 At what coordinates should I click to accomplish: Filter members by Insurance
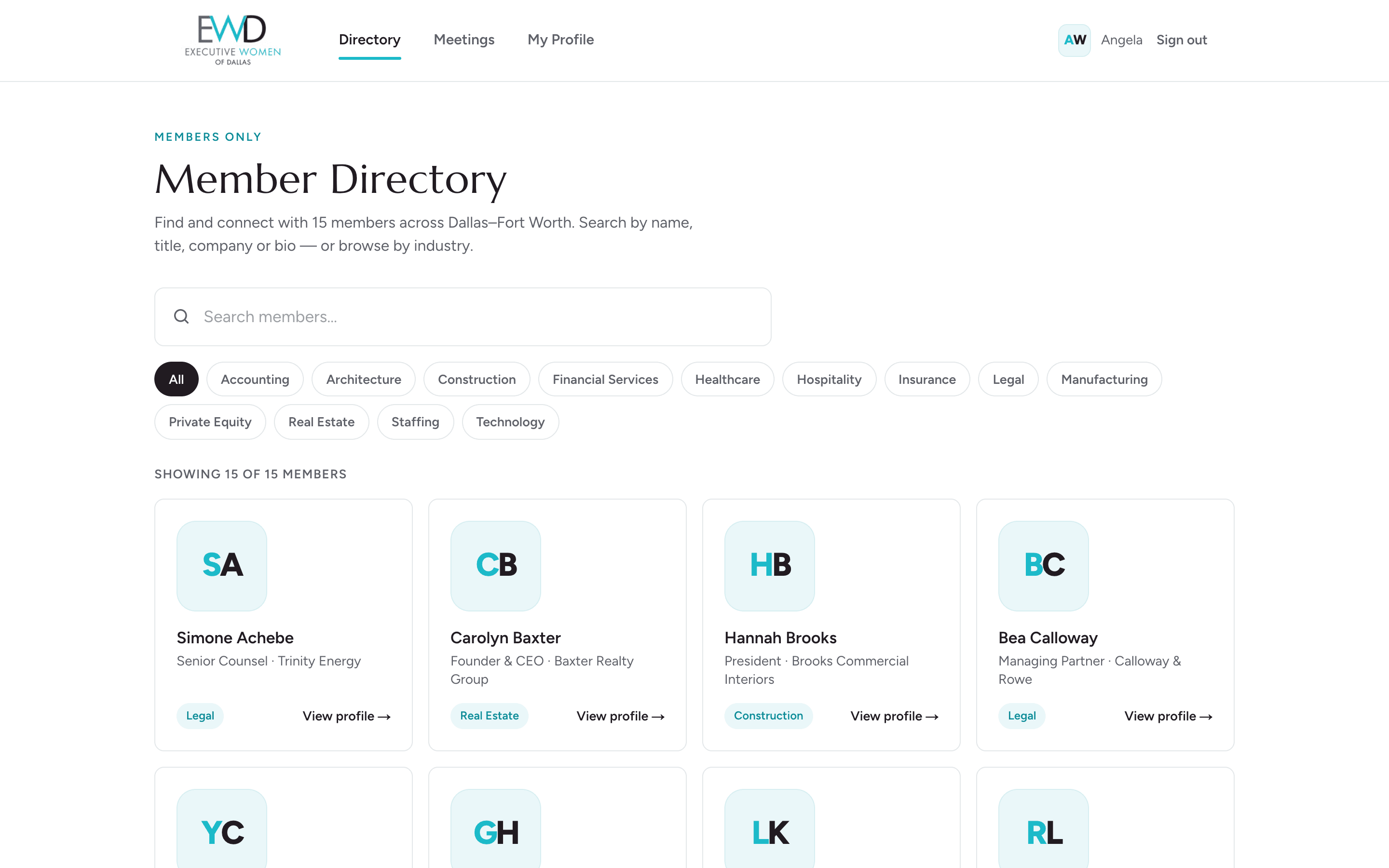927,379
